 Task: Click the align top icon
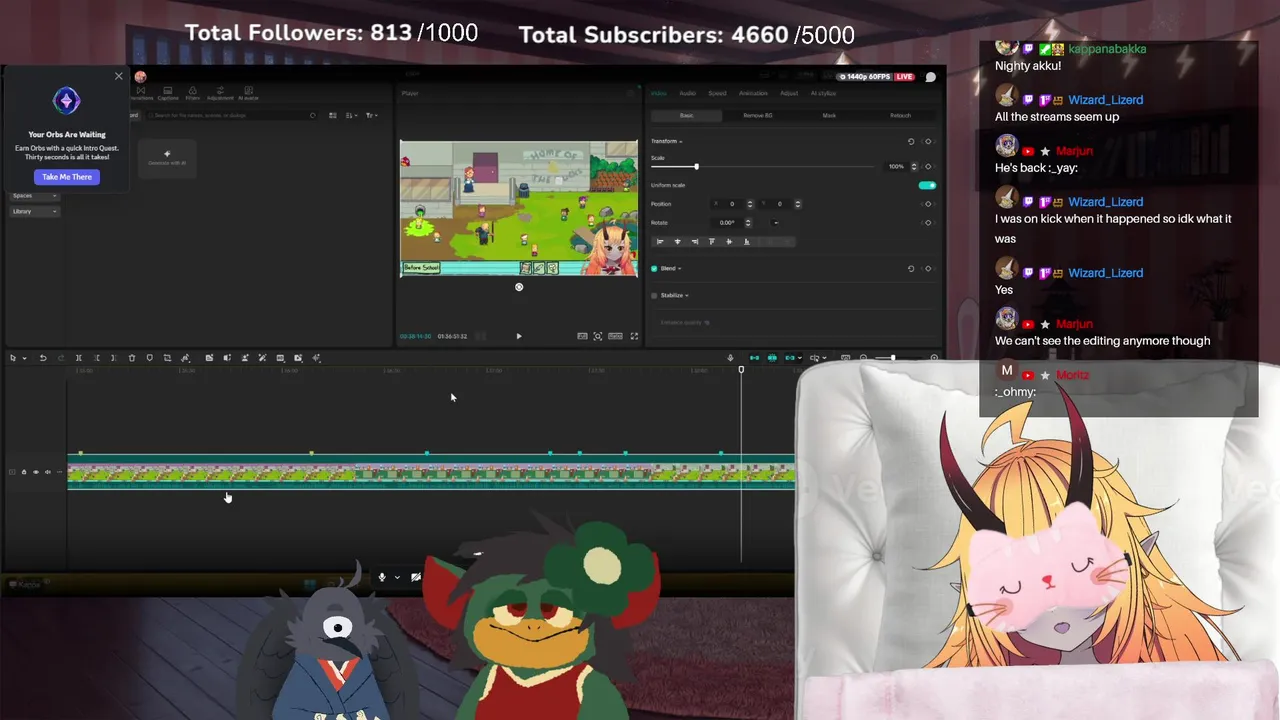712,242
